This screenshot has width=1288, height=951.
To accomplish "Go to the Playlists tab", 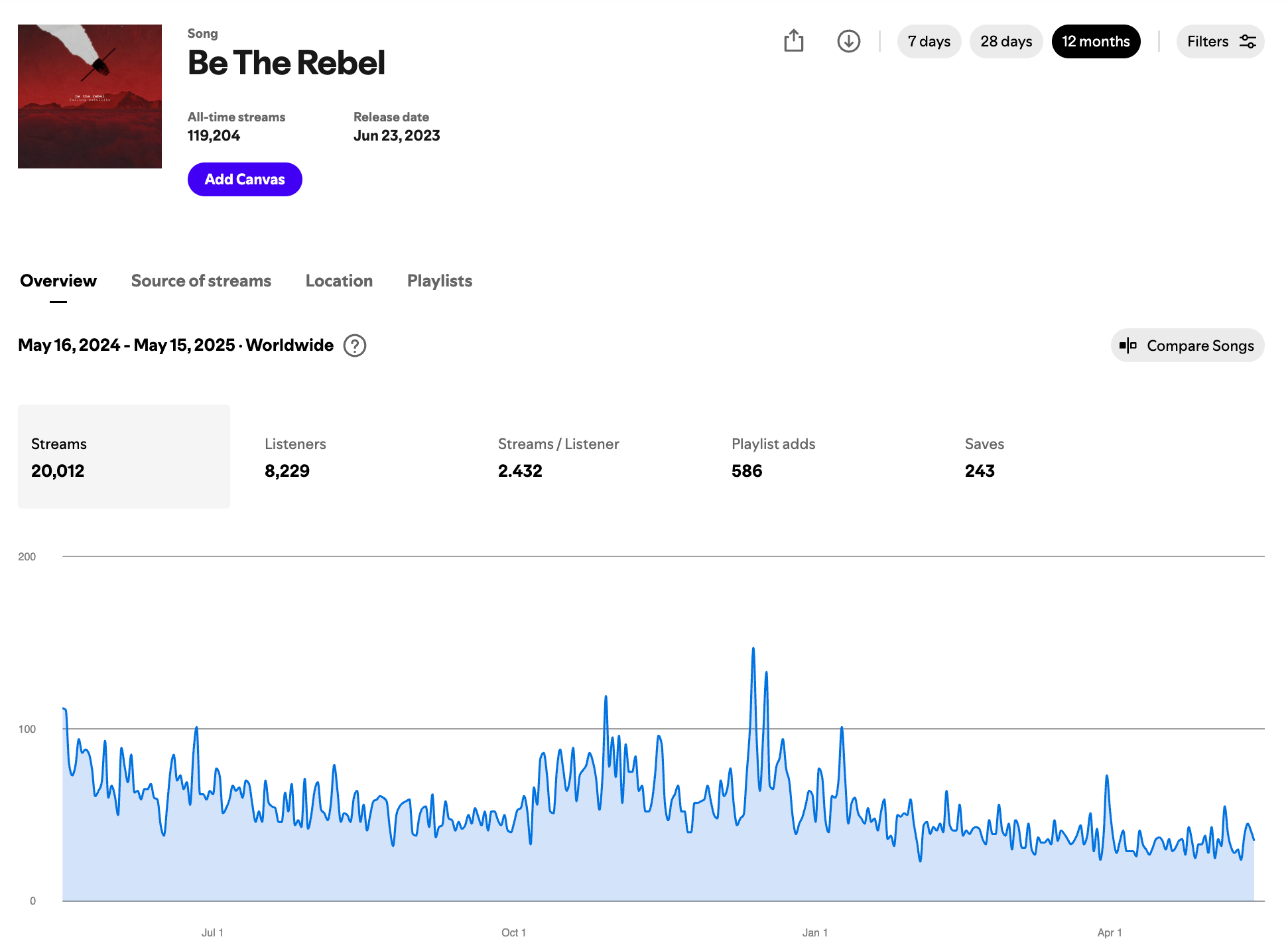I will click(x=440, y=281).
